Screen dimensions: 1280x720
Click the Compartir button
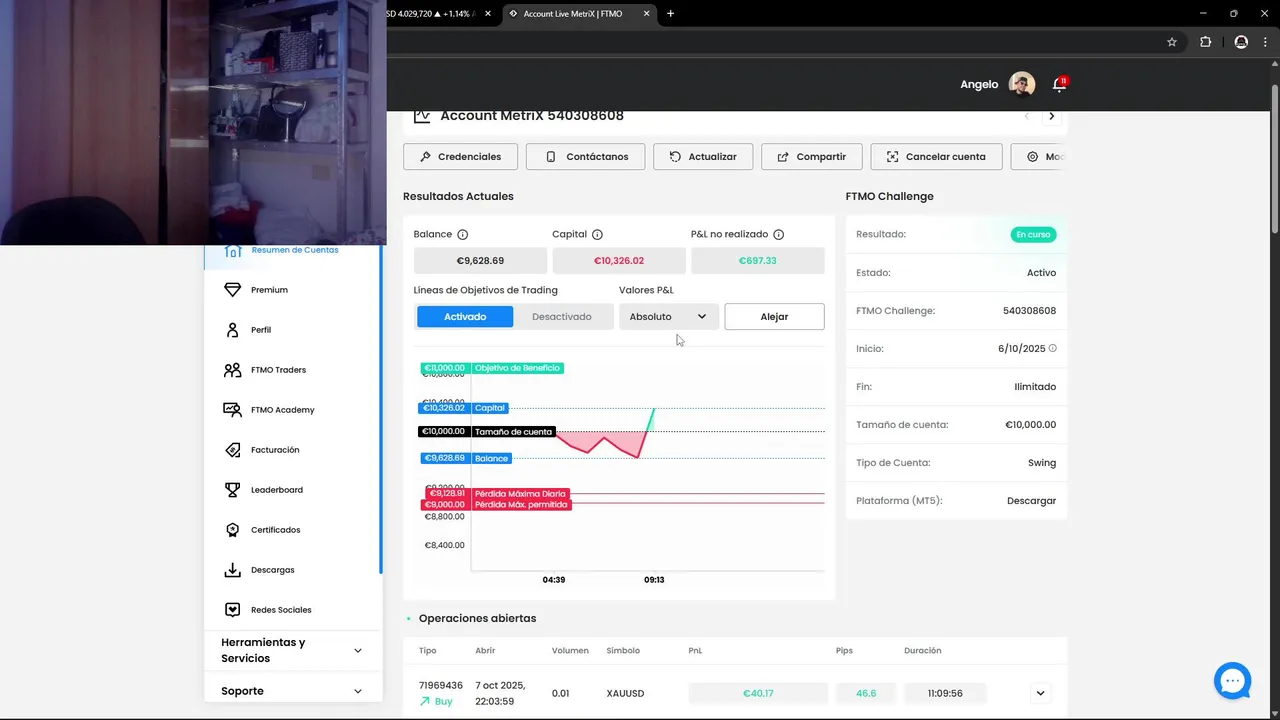tap(811, 157)
